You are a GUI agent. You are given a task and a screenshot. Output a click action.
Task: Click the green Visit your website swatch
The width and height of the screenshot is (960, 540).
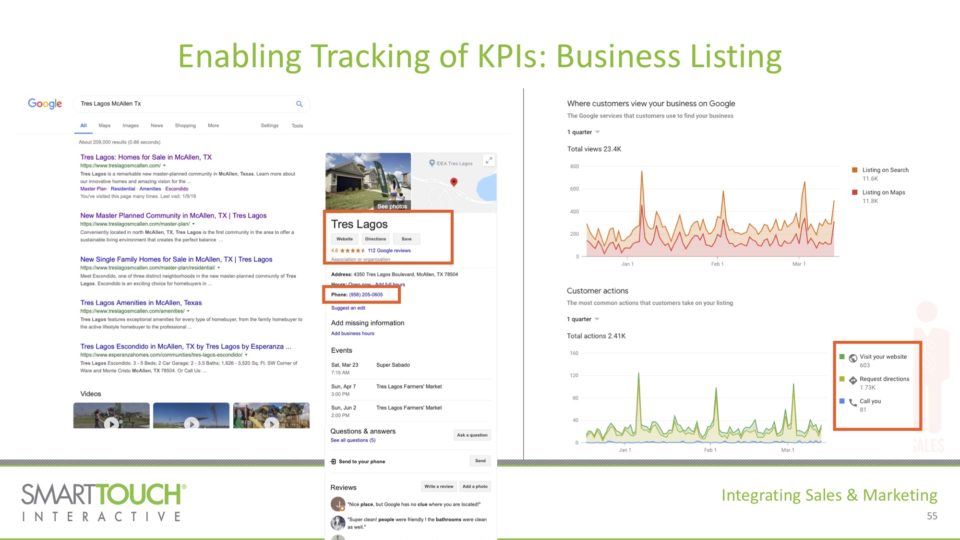(842, 357)
